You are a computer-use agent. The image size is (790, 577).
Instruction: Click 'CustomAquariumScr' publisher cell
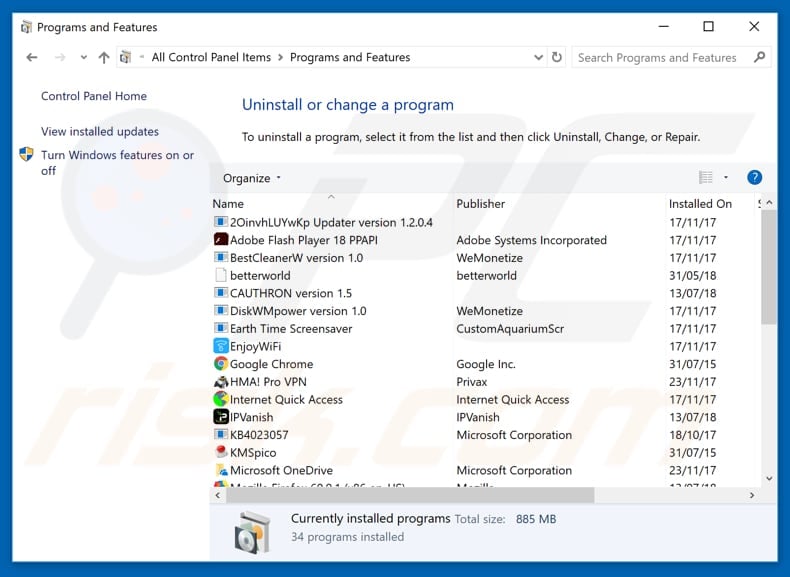click(x=510, y=329)
